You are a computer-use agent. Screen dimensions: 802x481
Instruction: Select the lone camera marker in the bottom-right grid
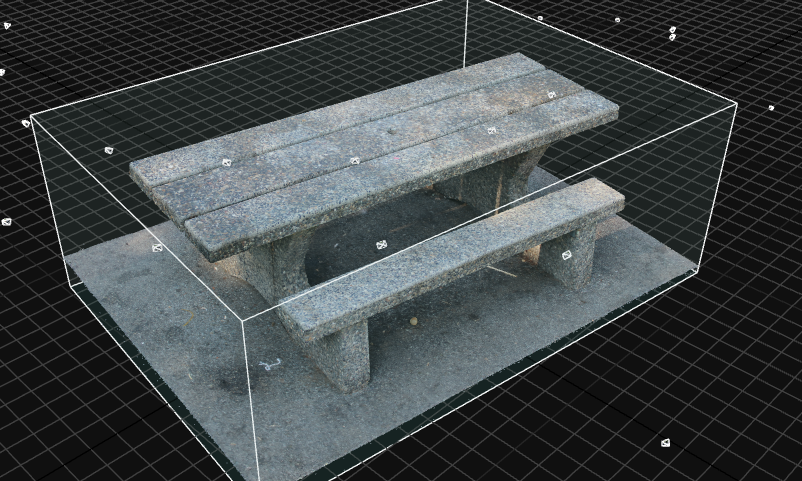665,443
